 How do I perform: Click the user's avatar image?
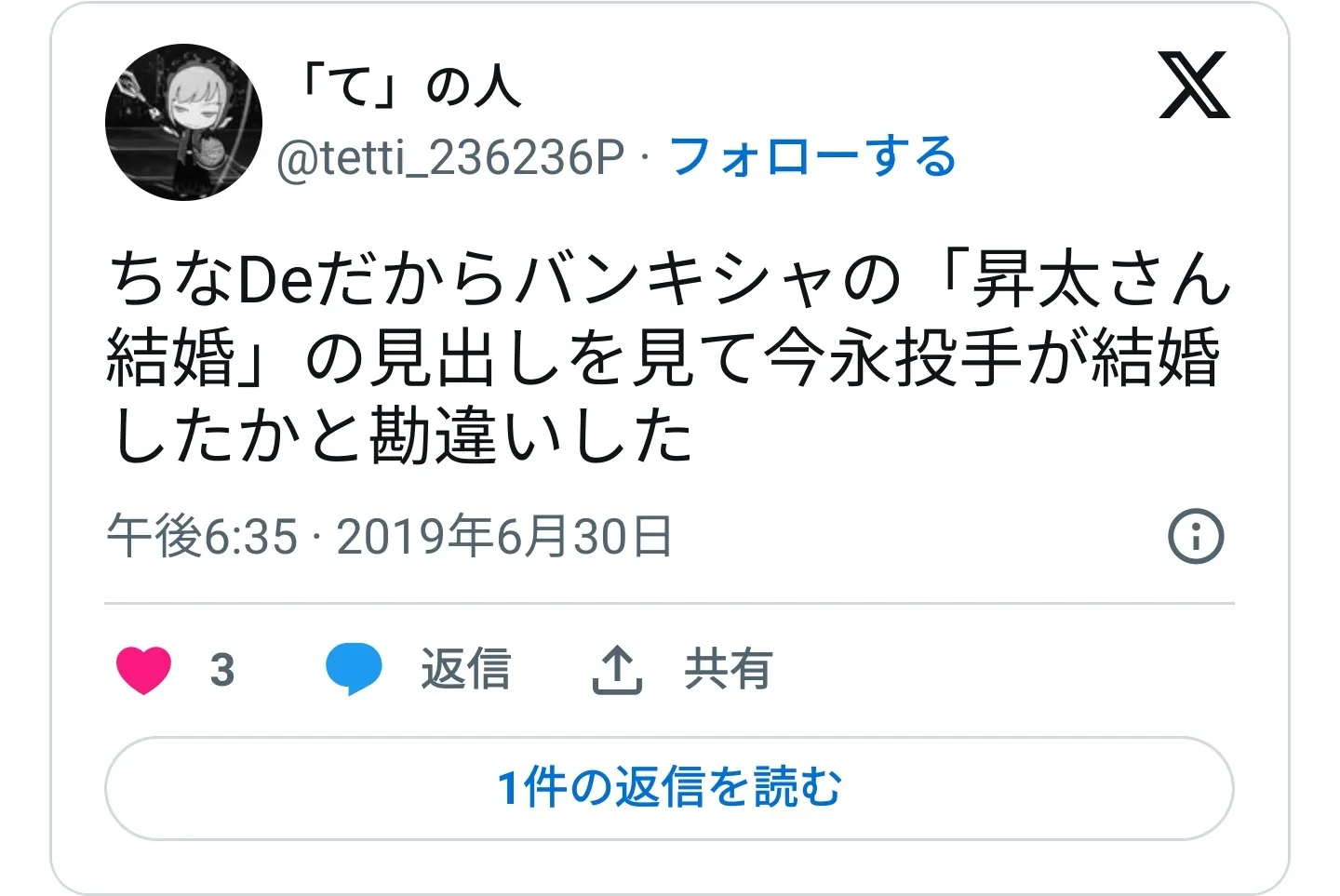pos(183,122)
